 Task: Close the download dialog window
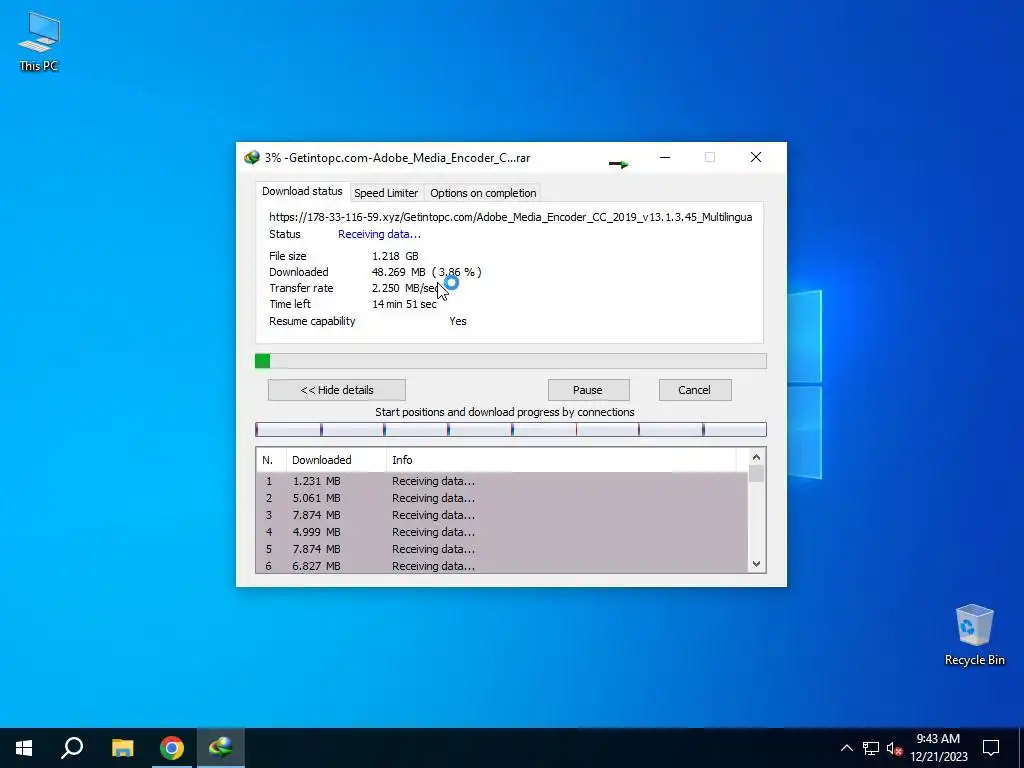[756, 157]
